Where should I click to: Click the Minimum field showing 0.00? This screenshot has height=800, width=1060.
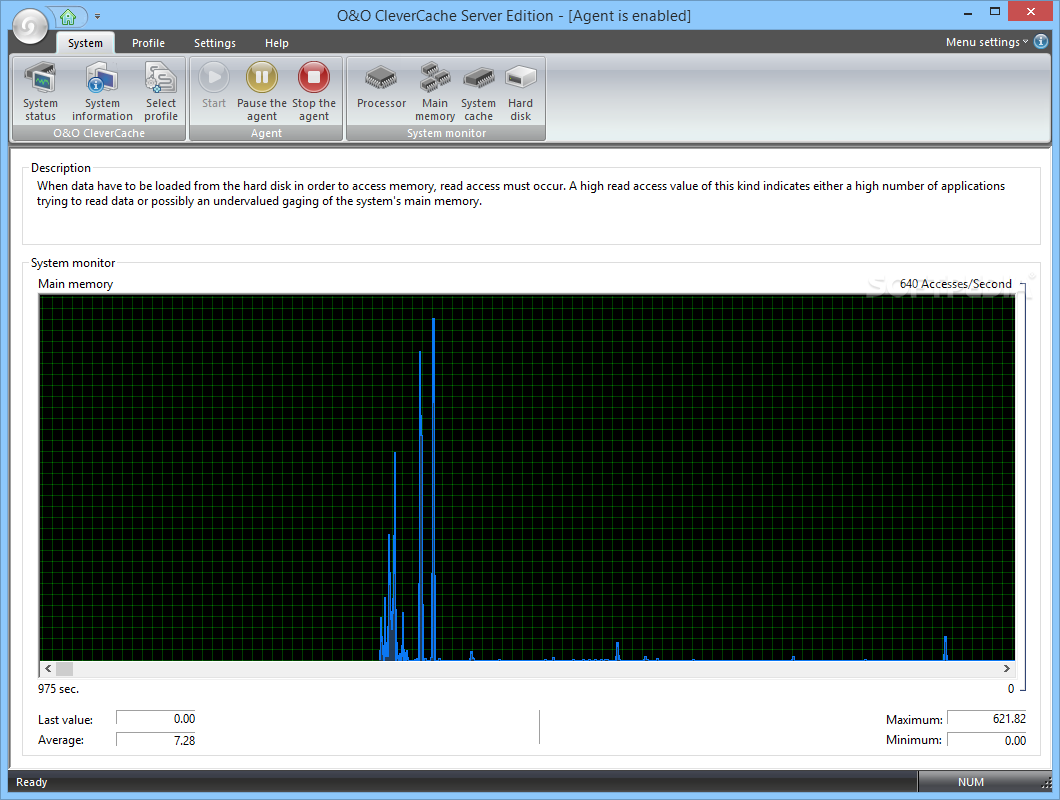pos(987,740)
